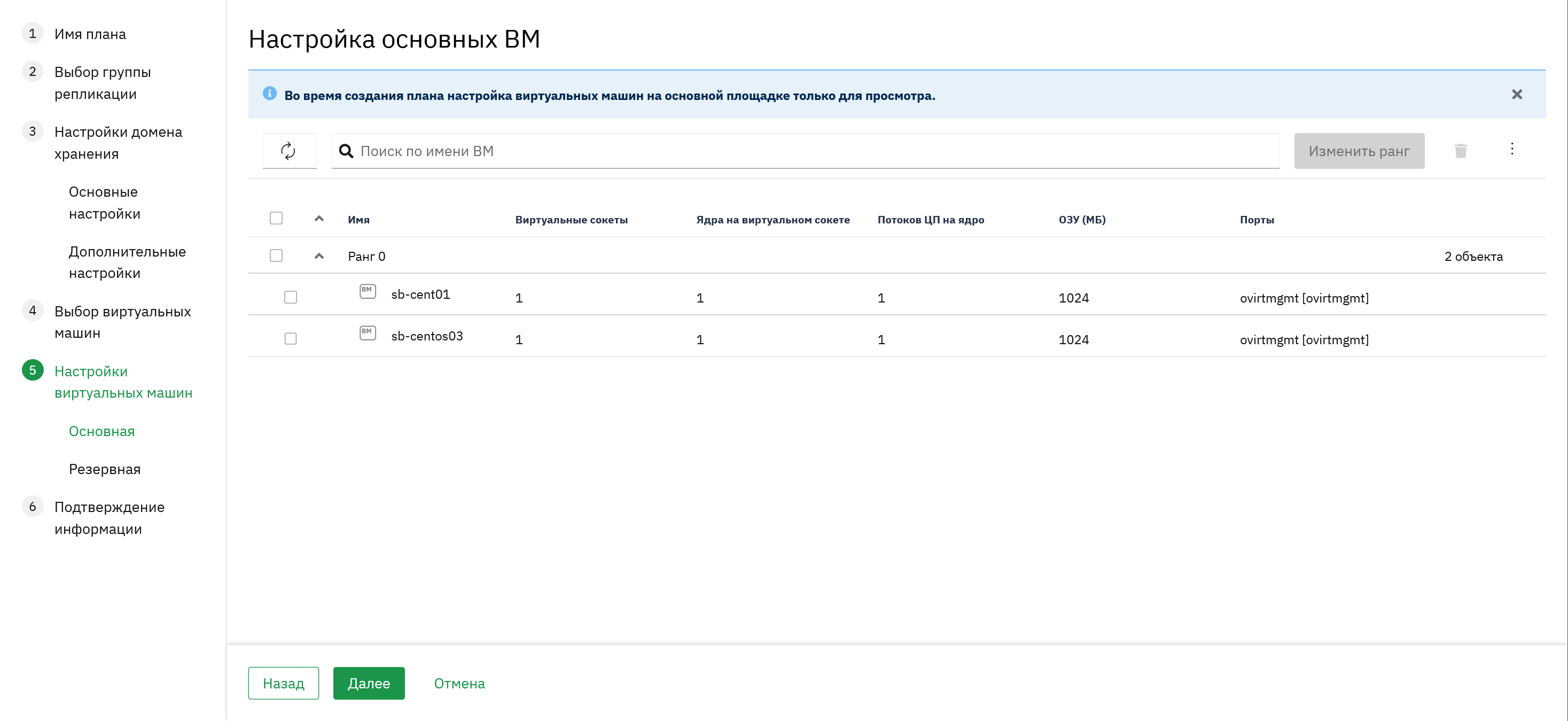Open step Настройки домена хранения

pyautogui.click(x=118, y=143)
